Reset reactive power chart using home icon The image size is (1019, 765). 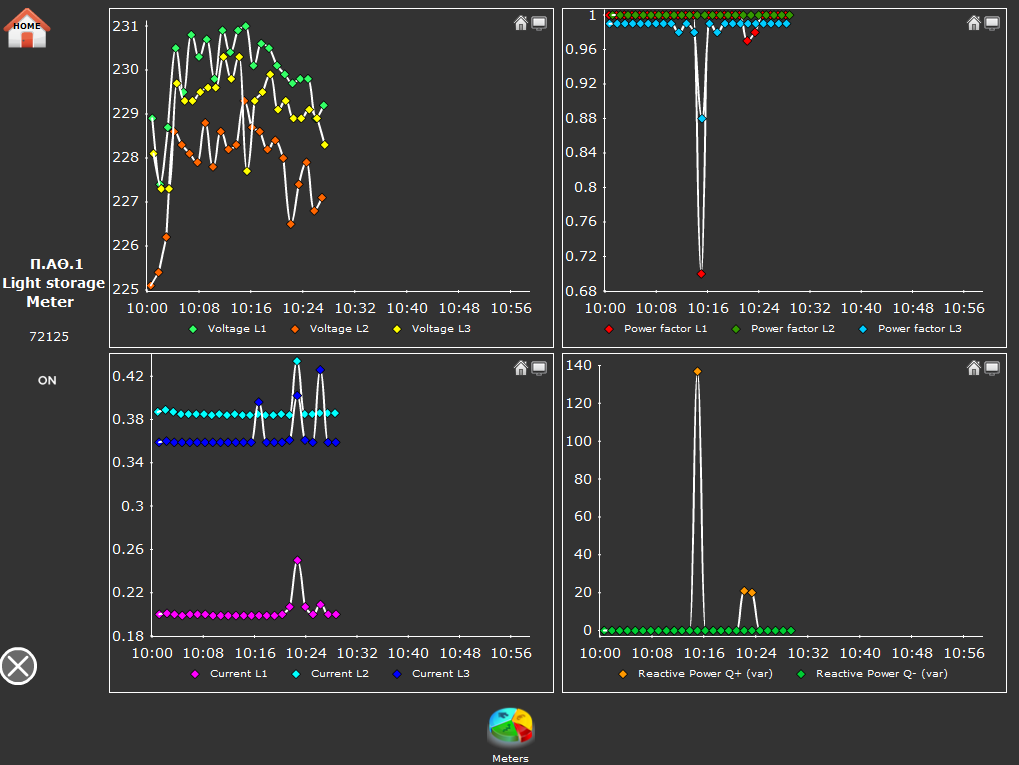coord(974,368)
